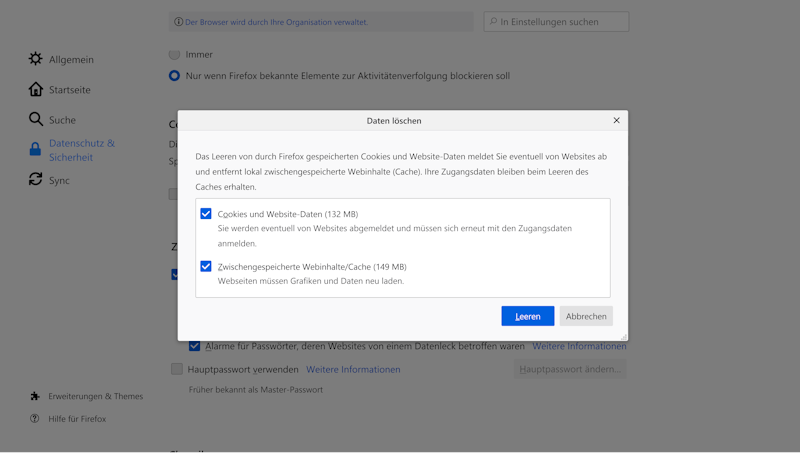Click the Hilfe question mark icon
Image resolution: width=800 pixels, height=453 pixels.
[x=34, y=418]
